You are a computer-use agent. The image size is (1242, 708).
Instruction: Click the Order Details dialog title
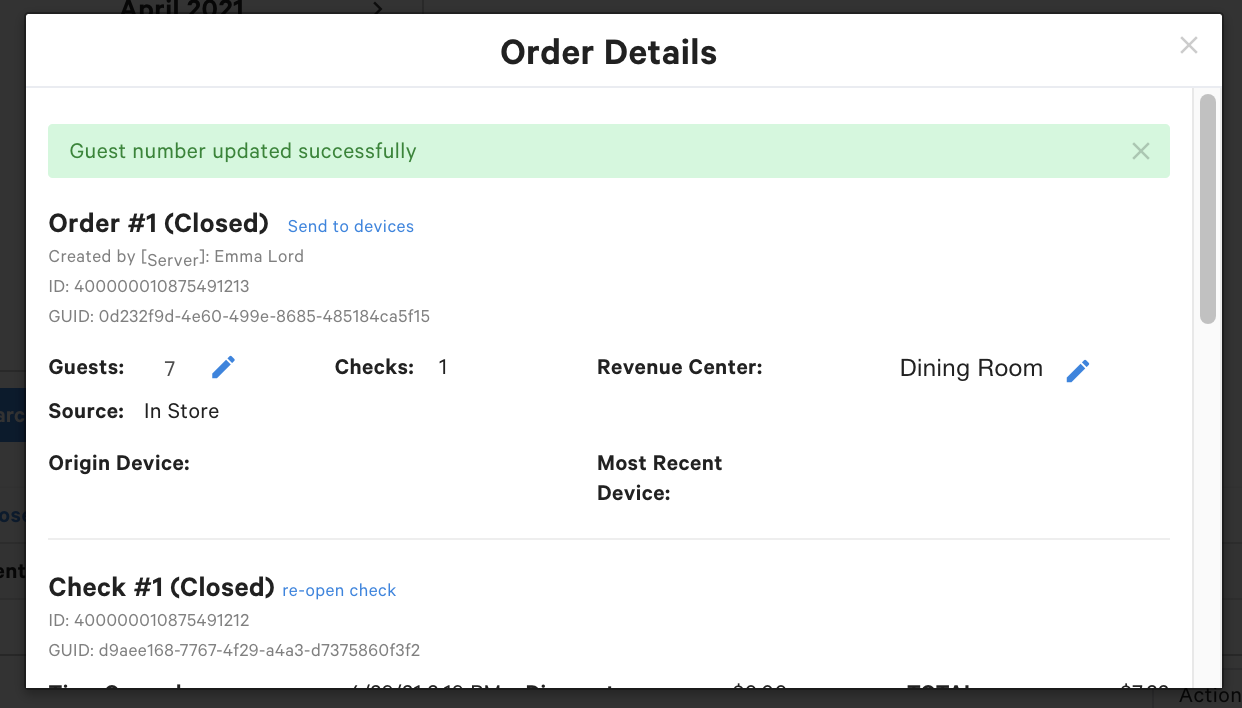tap(608, 52)
